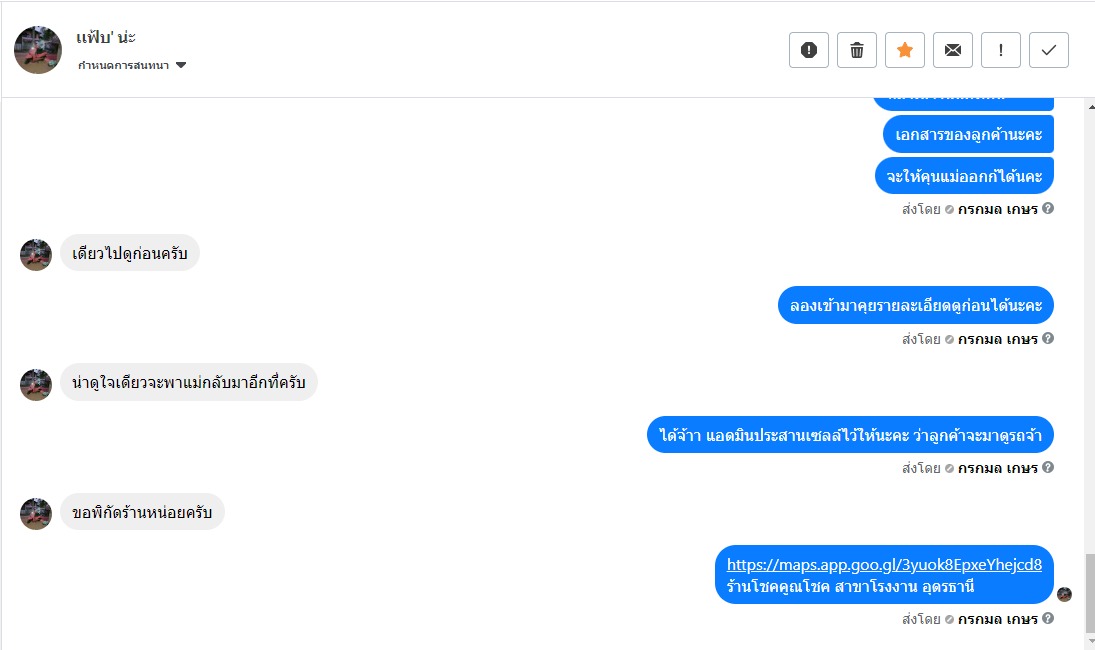Toggle the orange star follow-up marker
The width and height of the screenshot is (1095, 650).
[x=905, y=50]
